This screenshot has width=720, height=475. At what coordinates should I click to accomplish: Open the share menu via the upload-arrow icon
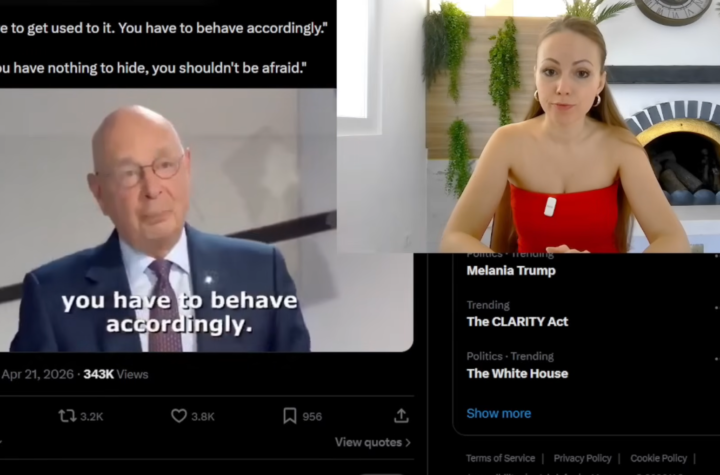pyautogui.click(x=401, y=415)
